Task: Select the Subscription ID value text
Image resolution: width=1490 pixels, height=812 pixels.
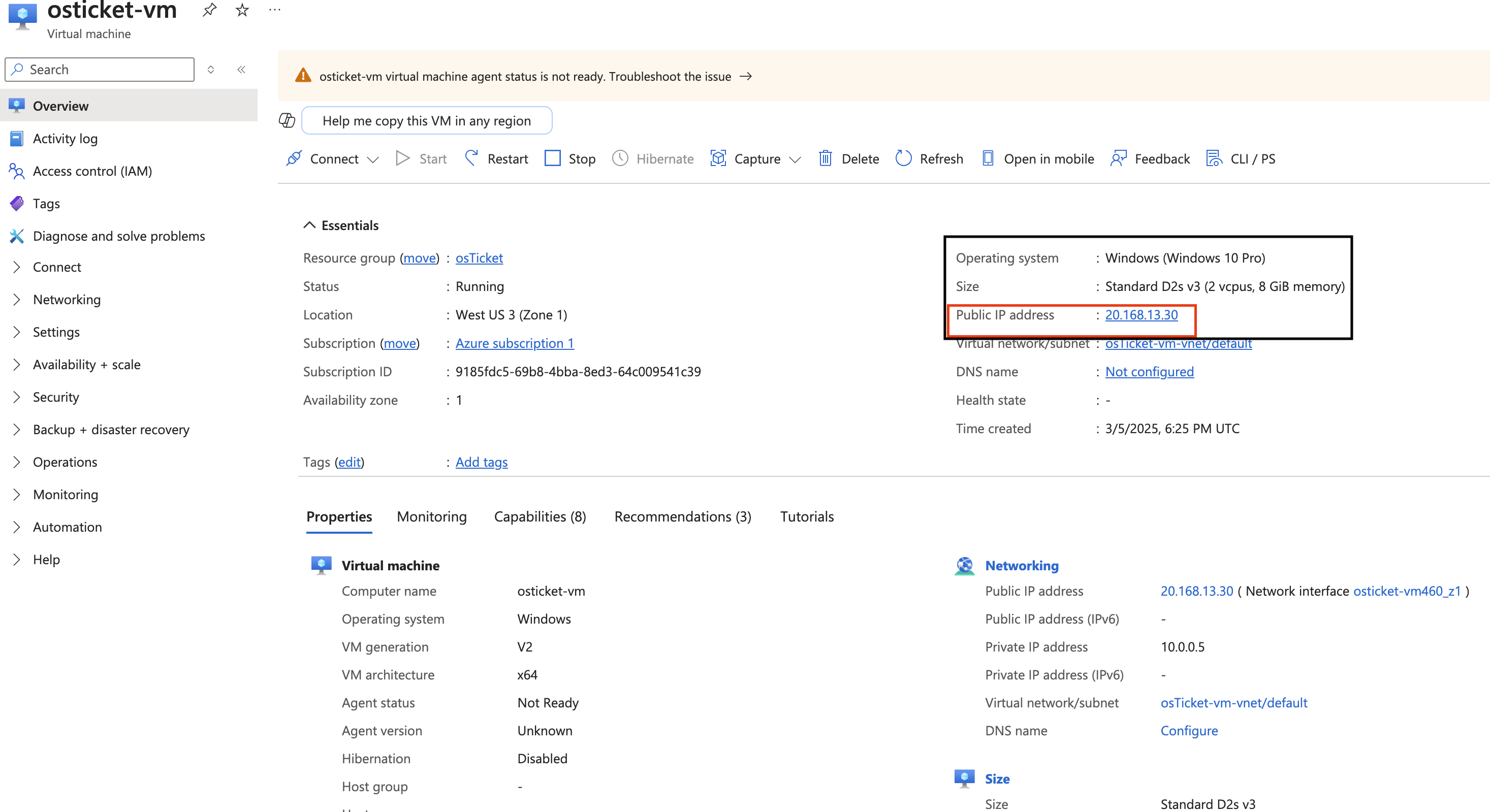Action: (578, 371)
